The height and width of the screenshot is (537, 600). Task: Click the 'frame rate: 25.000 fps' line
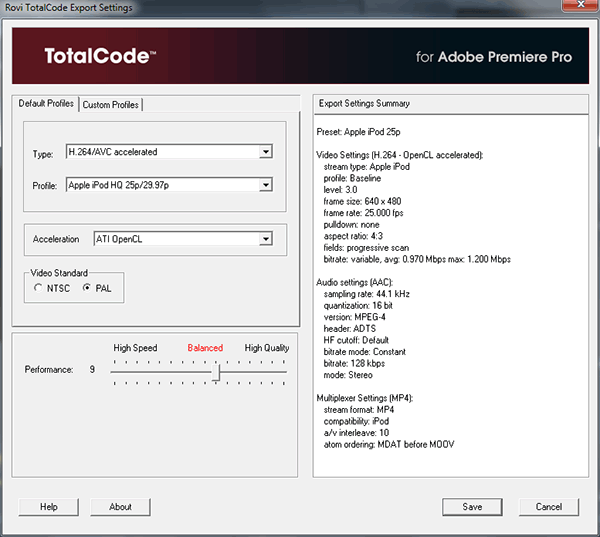pos(363,213)
